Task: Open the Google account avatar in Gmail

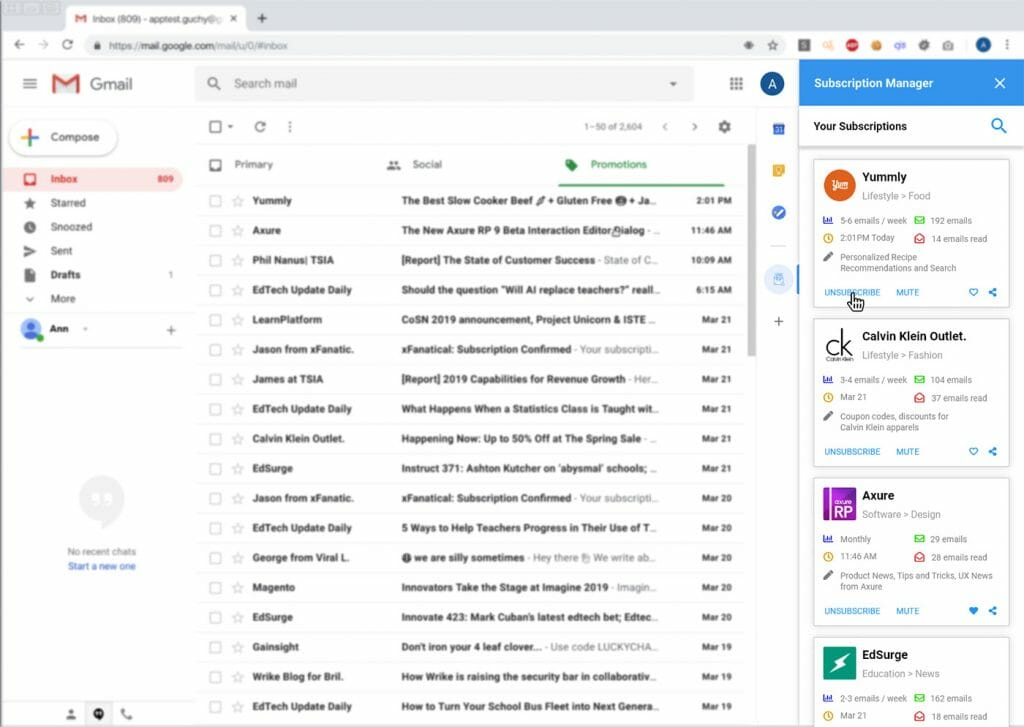Action: point(772,84)
